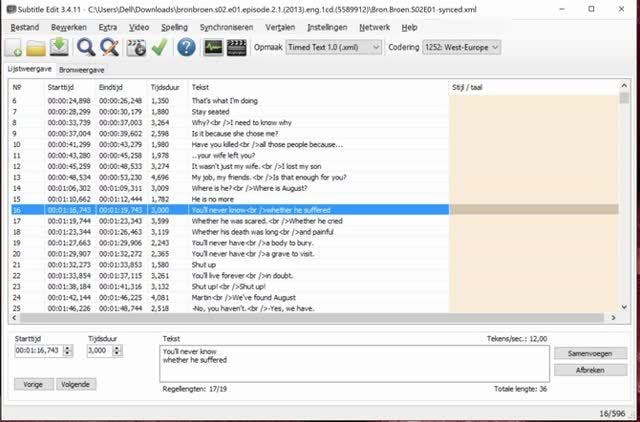Switch to the Lijstweergave tab

coord(30,69)
